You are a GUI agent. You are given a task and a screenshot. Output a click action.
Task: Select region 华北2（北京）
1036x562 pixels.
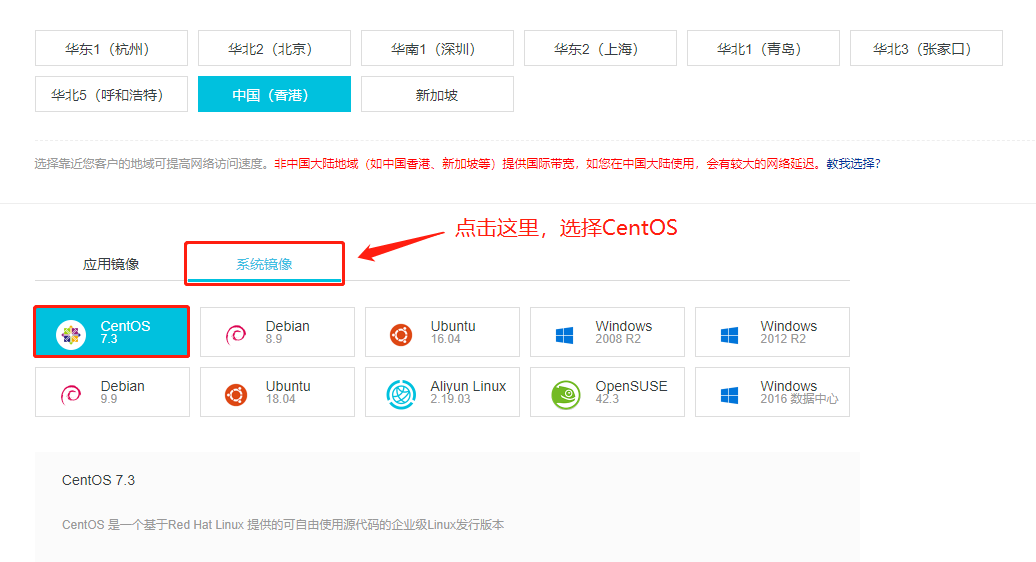click(274, 48)
